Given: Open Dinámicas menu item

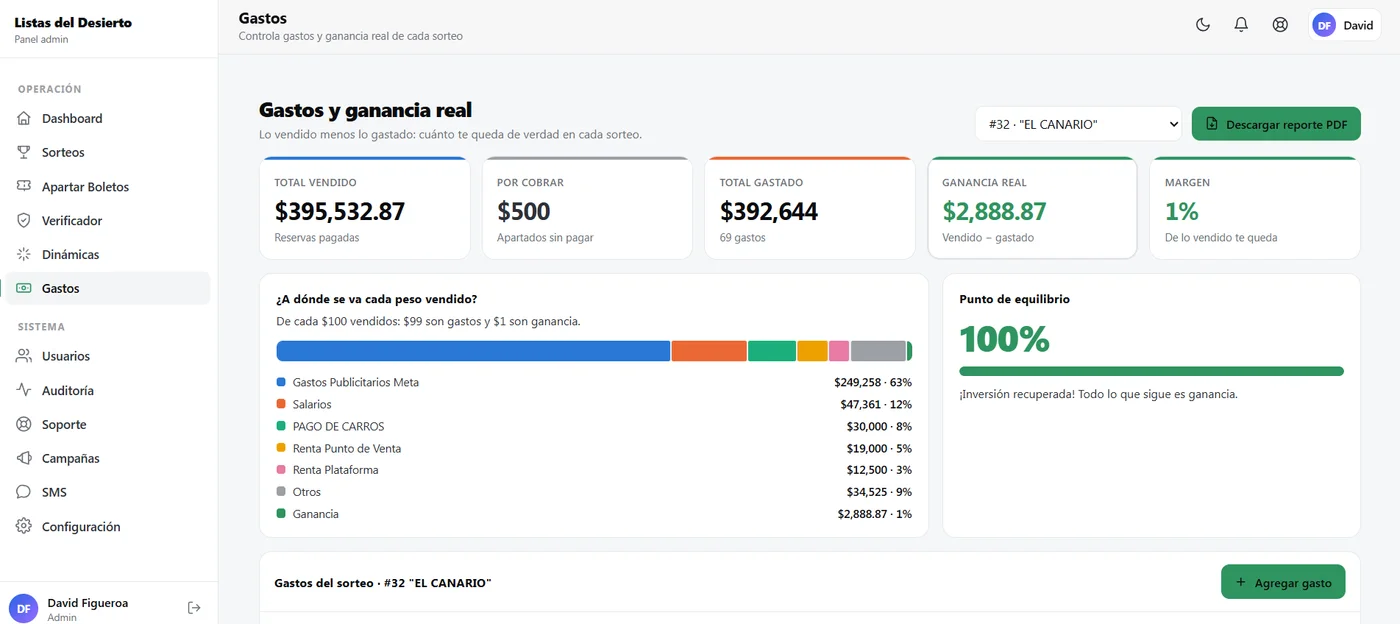Looking at the screenshot, I should click(x=108, y=254).
